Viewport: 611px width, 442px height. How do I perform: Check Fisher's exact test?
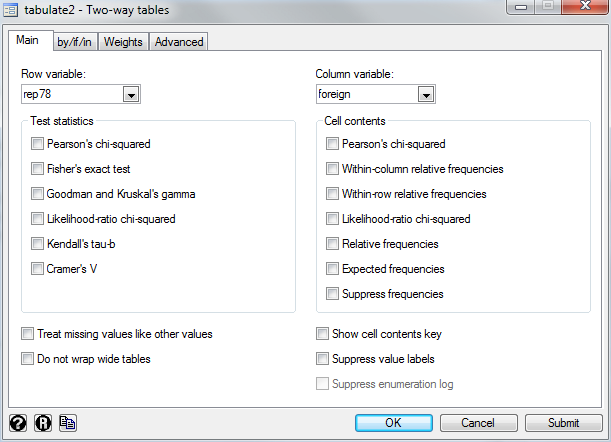coord(37,169)
